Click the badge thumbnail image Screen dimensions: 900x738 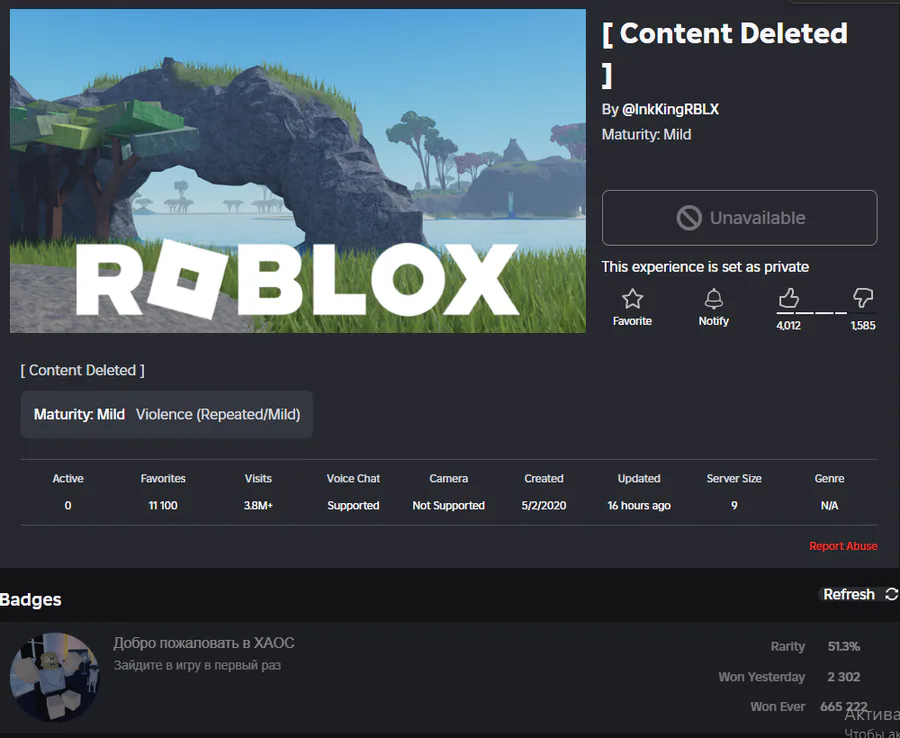click(55, 677)
